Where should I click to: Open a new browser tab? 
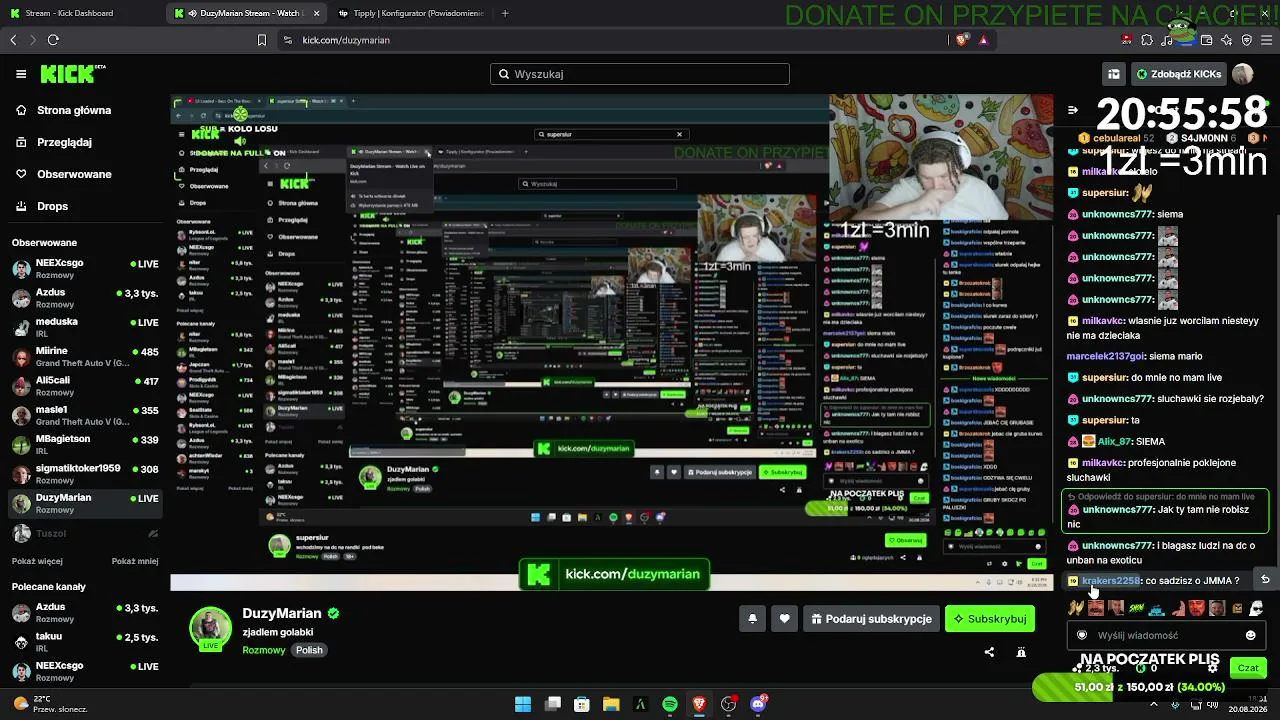point(505,13)
